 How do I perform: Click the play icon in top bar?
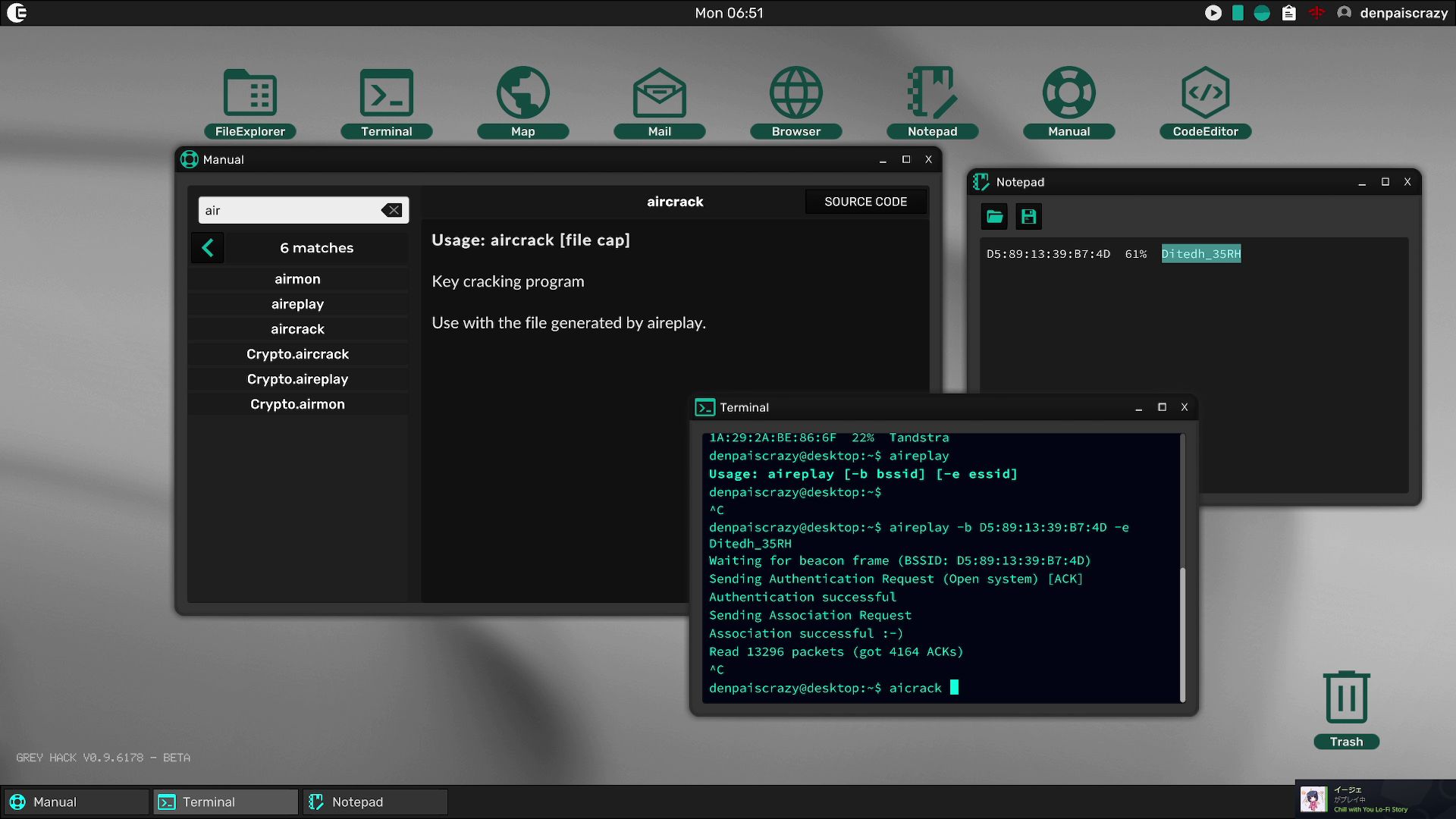coord(1213,13)
